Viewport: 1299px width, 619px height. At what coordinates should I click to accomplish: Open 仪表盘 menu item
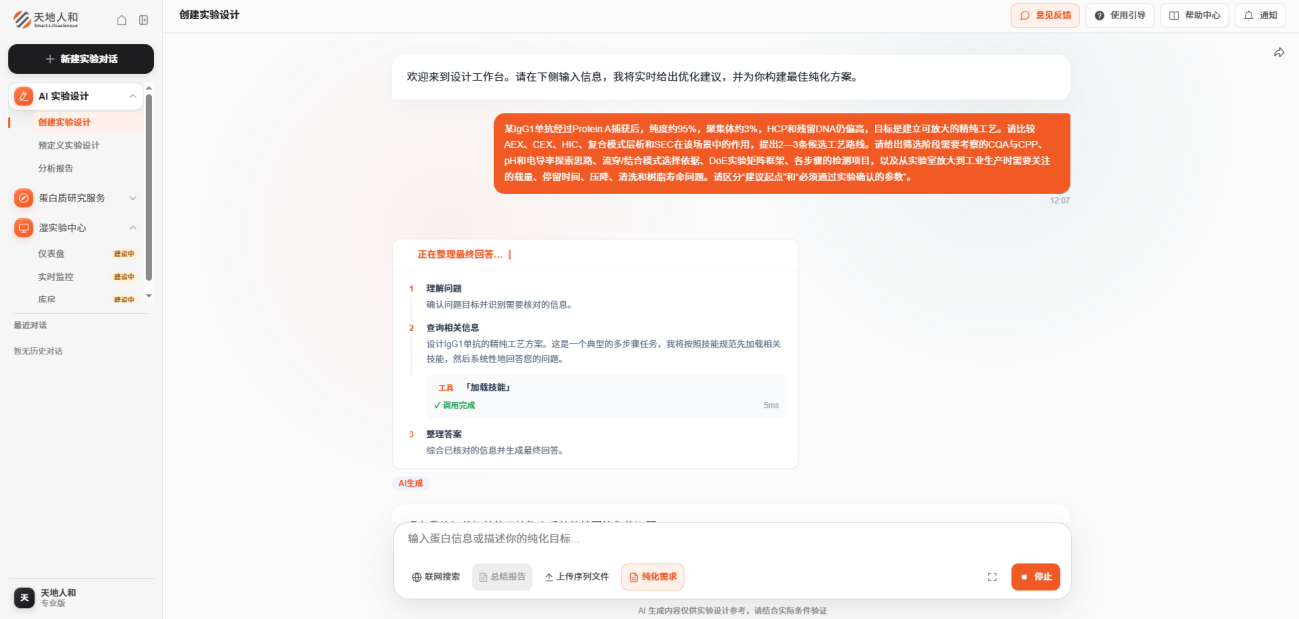pos(51,254)
